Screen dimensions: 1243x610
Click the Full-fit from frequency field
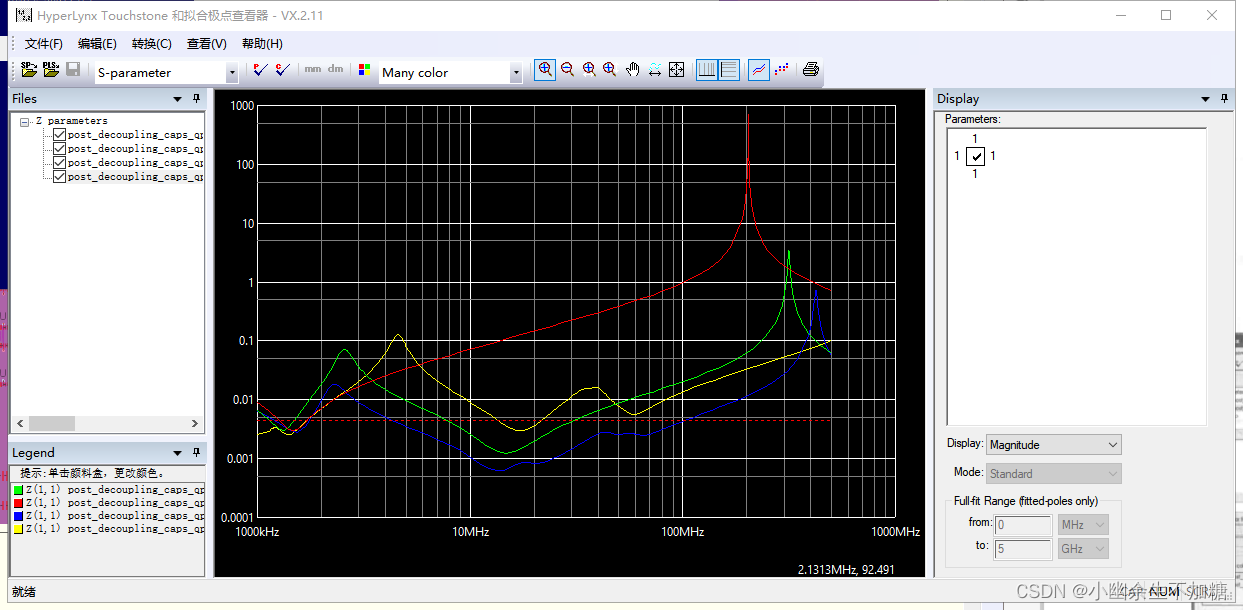point(1024,524)
